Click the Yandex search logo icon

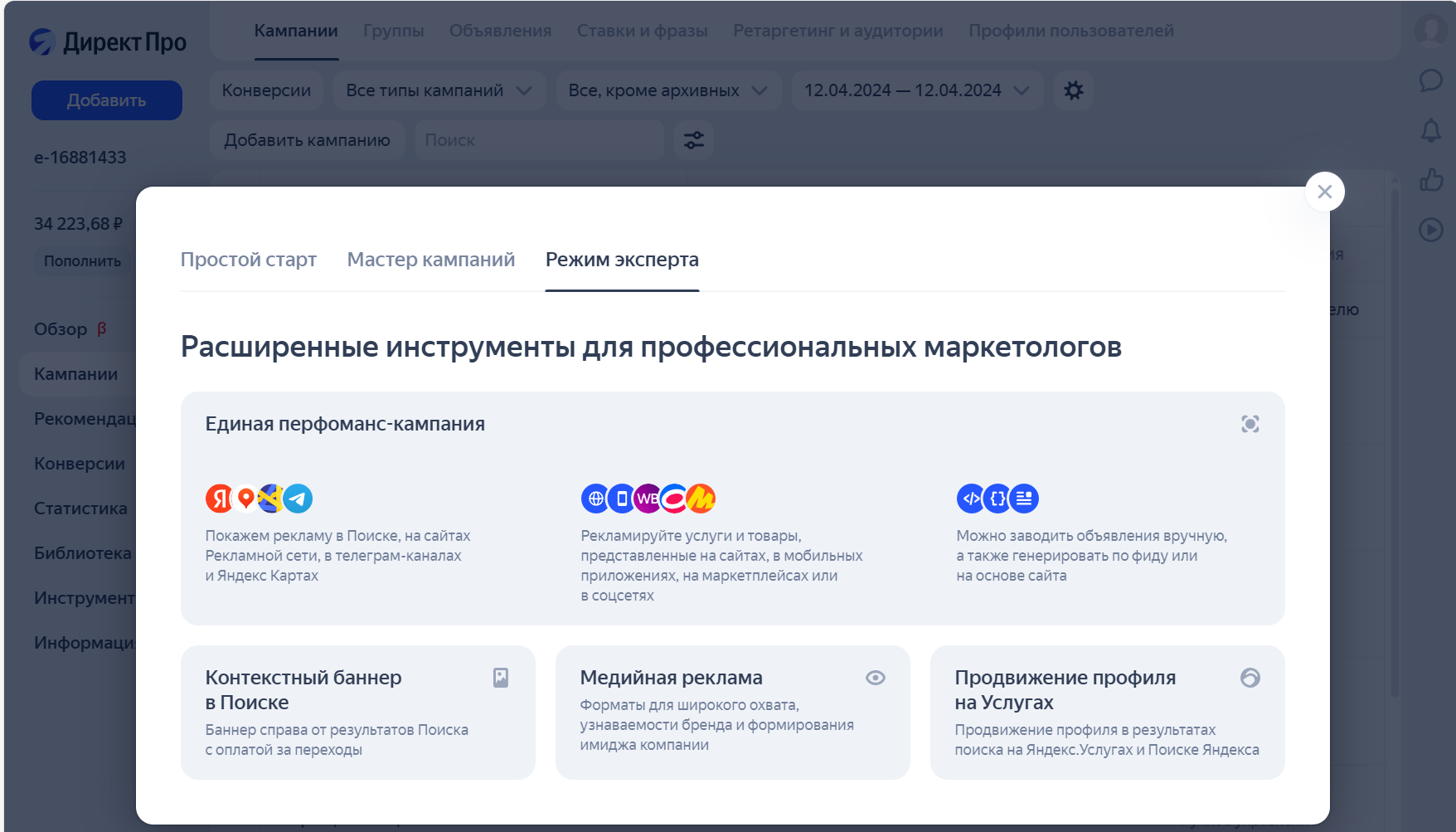tap(220, 499)
